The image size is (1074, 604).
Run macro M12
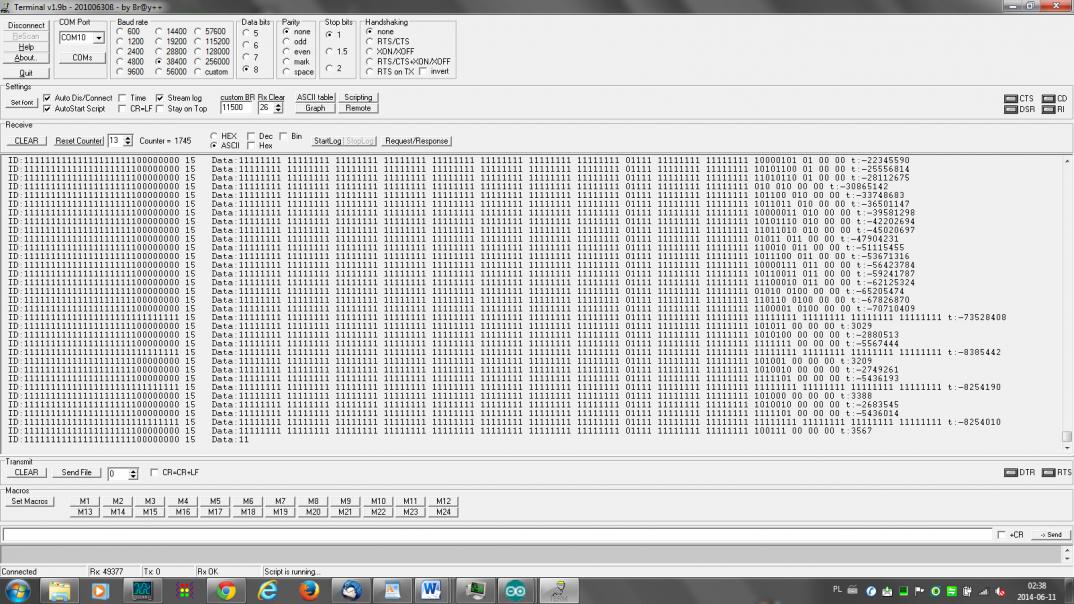pyautogui.click(x=443, y=501)
